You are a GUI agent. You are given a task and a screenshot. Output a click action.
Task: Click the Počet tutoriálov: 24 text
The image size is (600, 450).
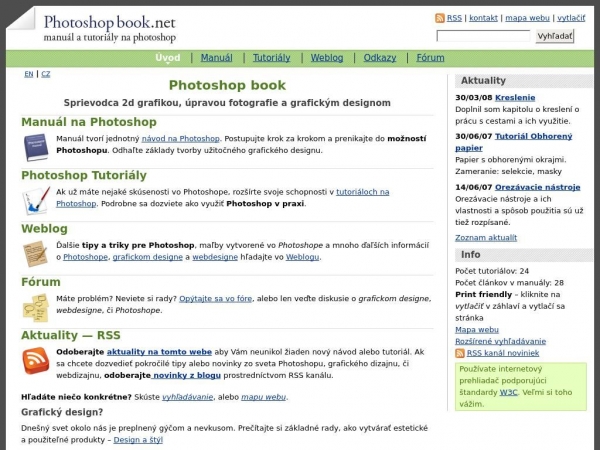pyautogui.click(x=492, y=271)
